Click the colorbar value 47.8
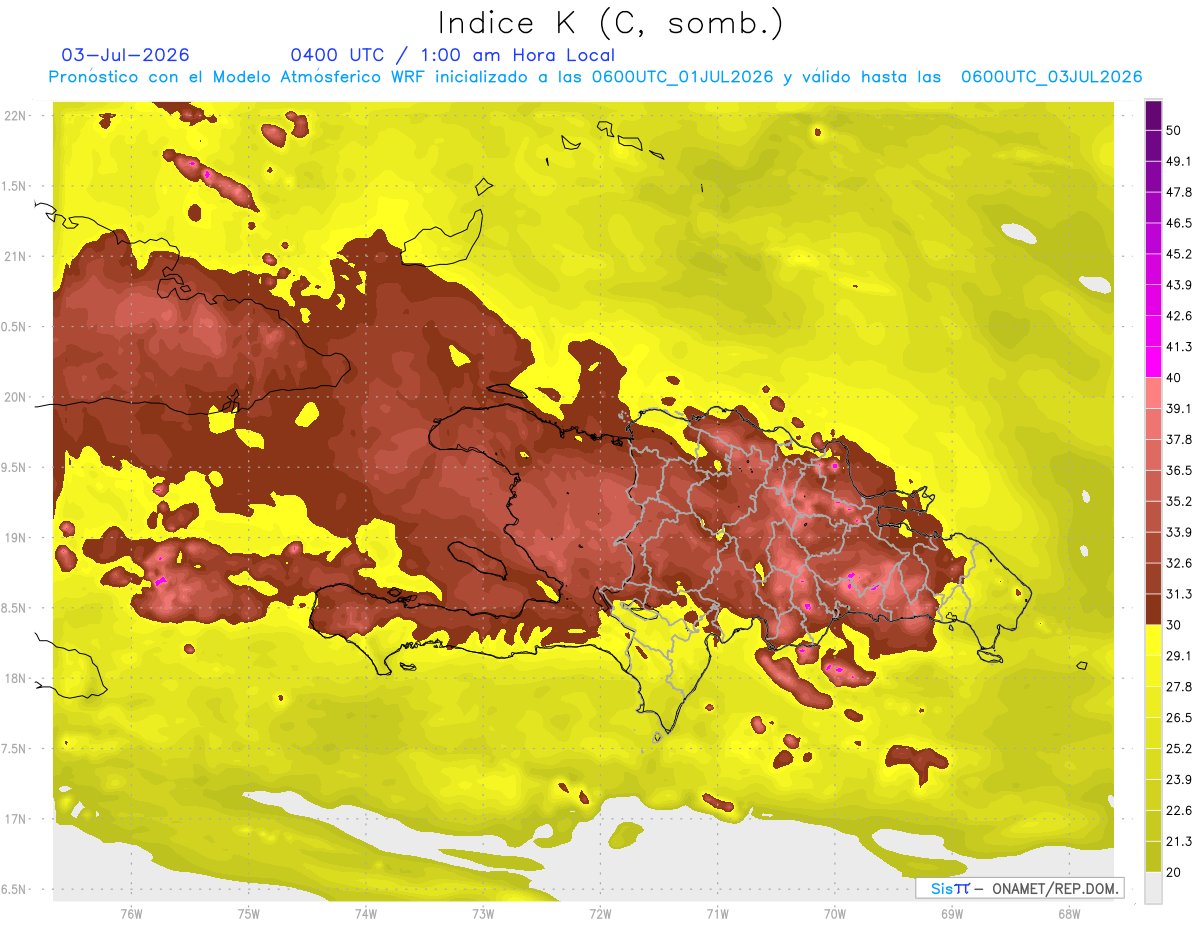The height and width of the screenshot is (927, 1200). tap(1179, 192)
